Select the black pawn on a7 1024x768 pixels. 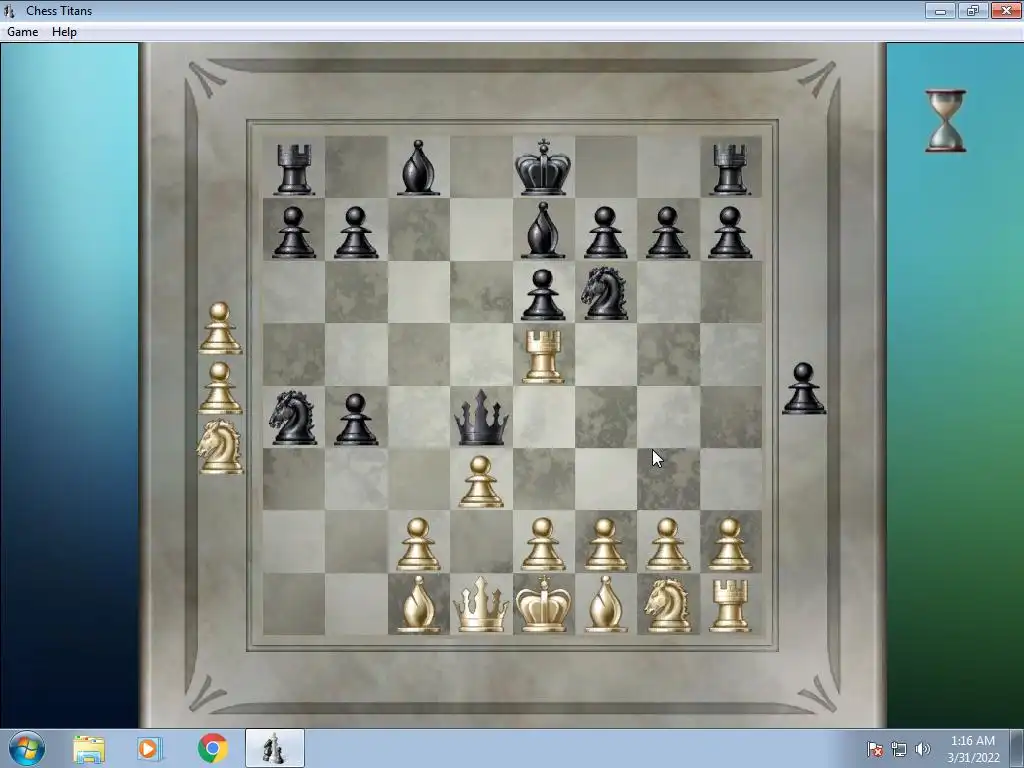(x=294, y=232)
